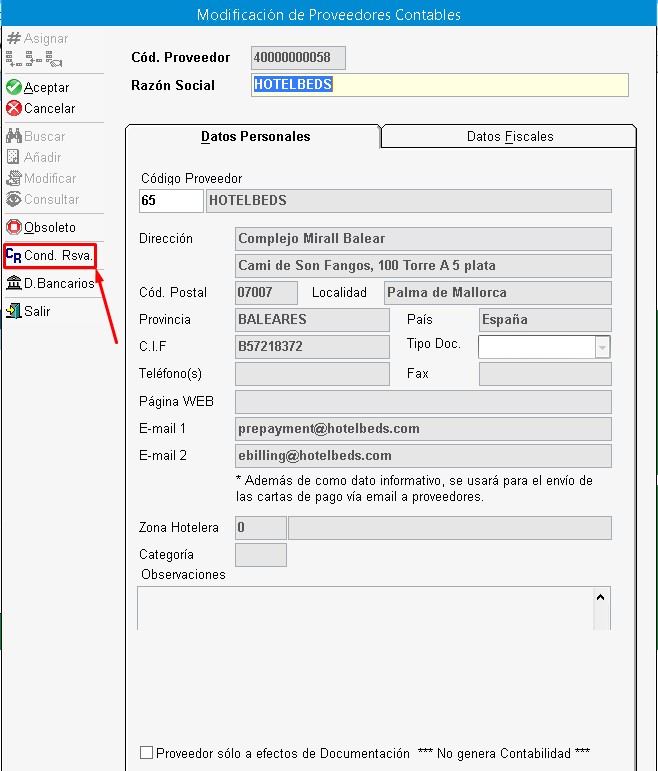The height and width of the screenshot is (771, 658).
Task: Click the Asignar hash icon
Action: click(x=14, y=39)
